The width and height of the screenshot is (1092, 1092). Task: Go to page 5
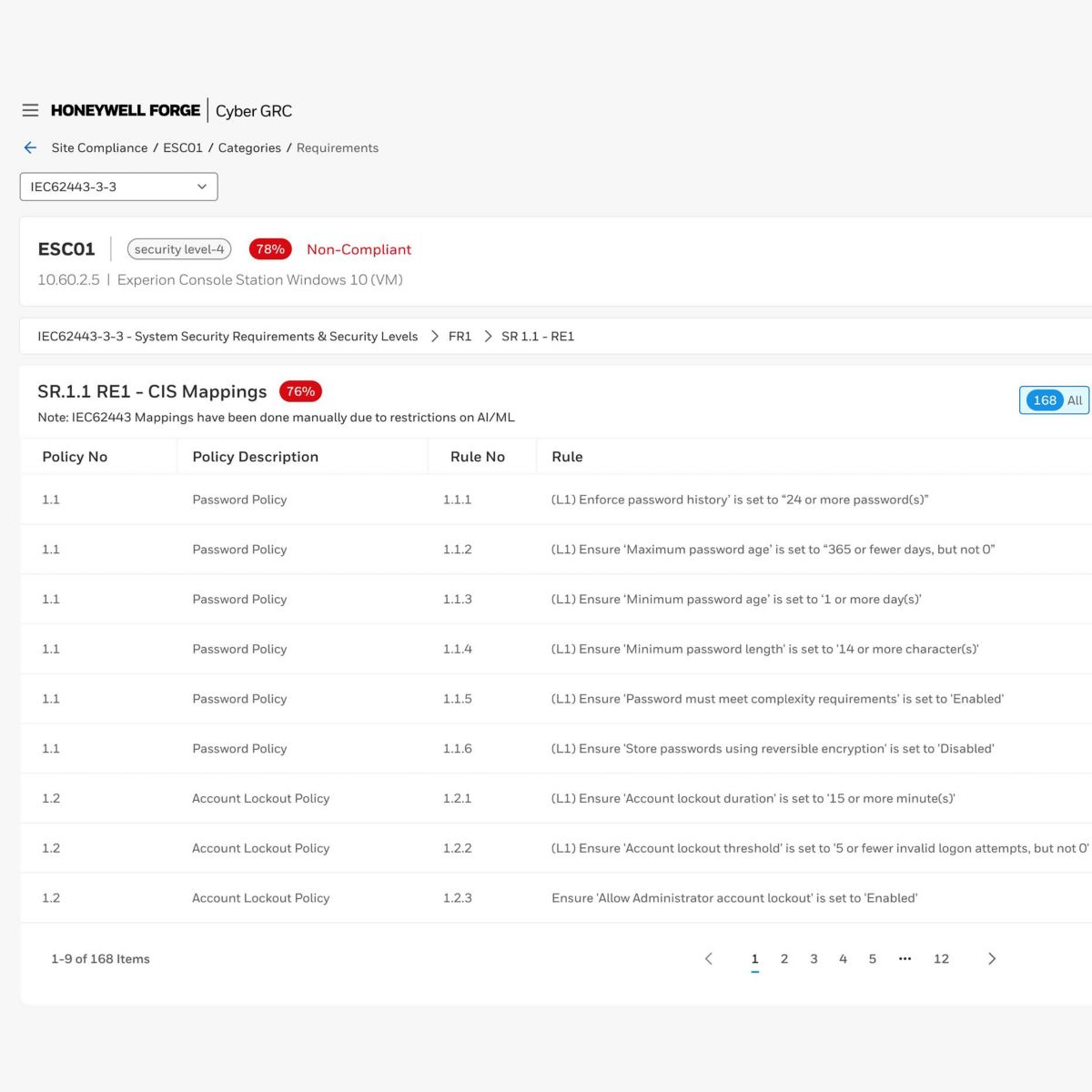pyautogui.click(x=872, y=958)
